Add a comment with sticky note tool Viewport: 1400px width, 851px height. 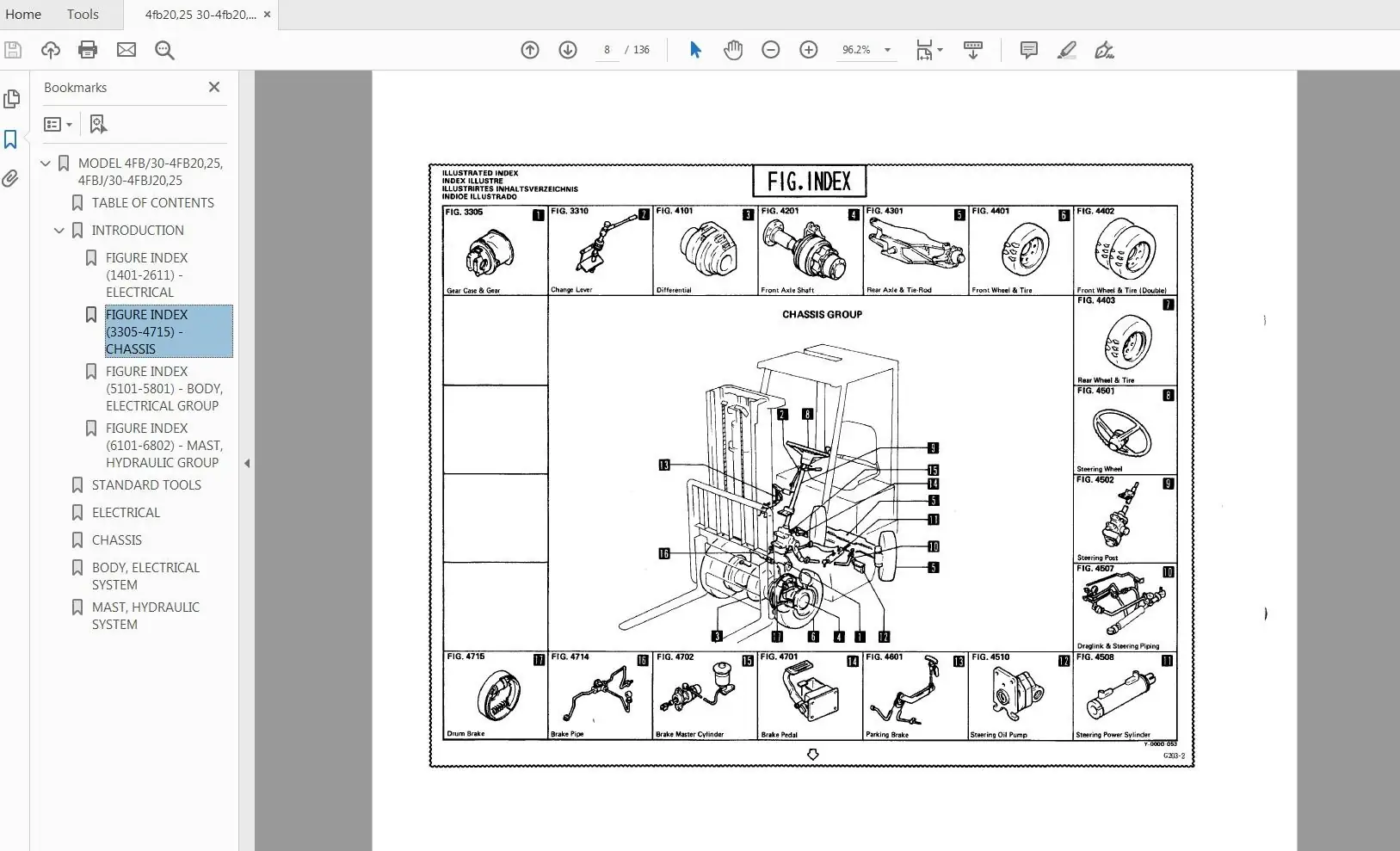1028,50
